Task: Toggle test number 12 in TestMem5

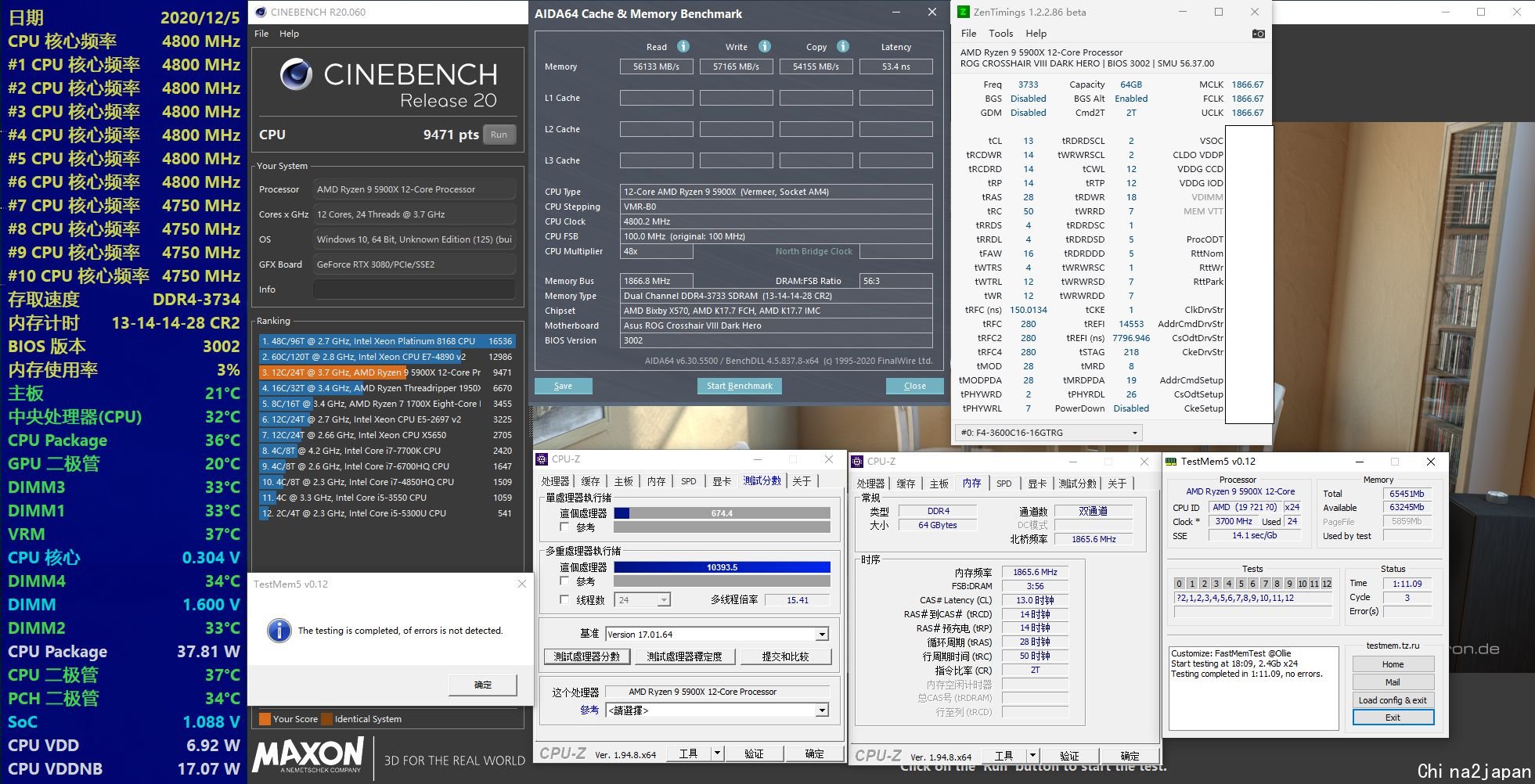Action: click(x=1327, y=584)
